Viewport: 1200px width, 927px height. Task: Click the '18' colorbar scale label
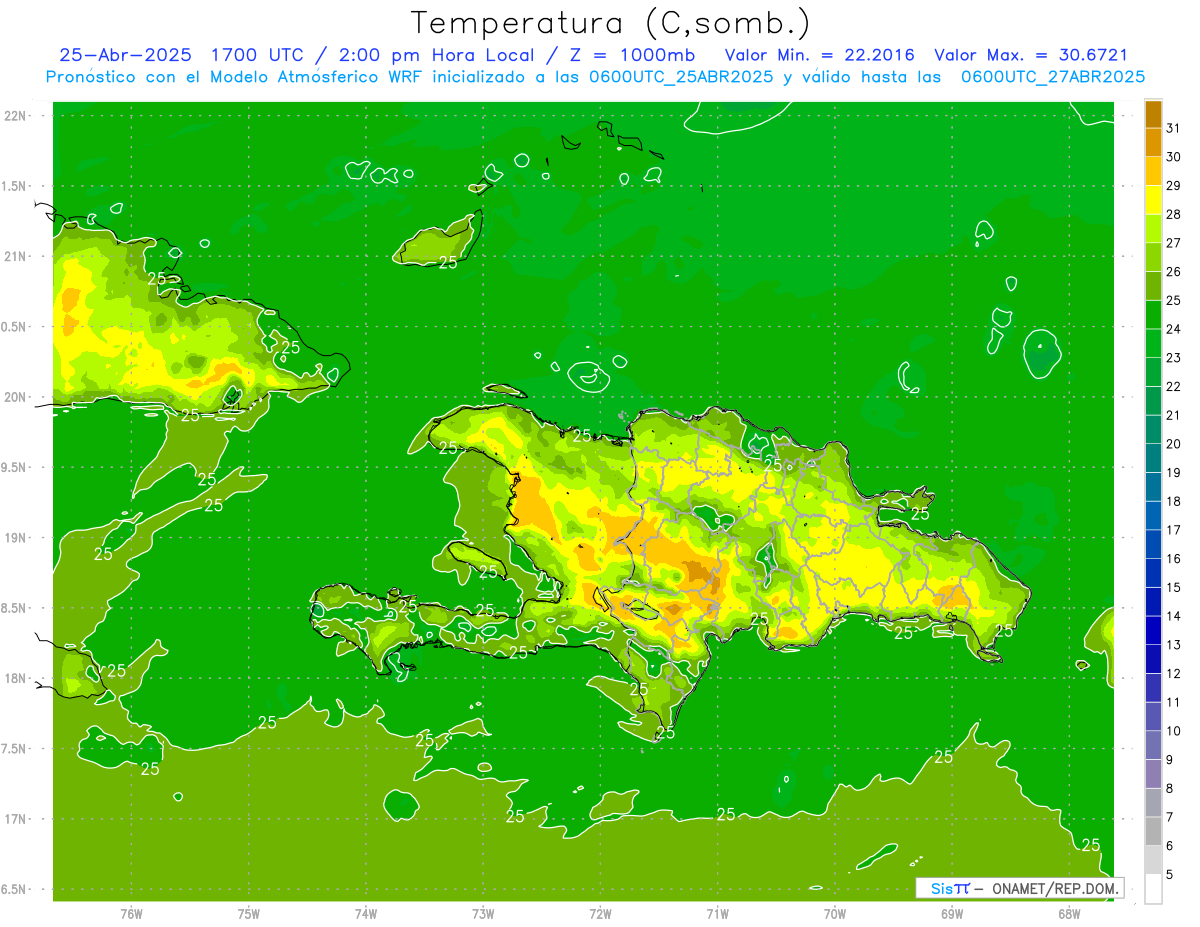pos(1174,501)
